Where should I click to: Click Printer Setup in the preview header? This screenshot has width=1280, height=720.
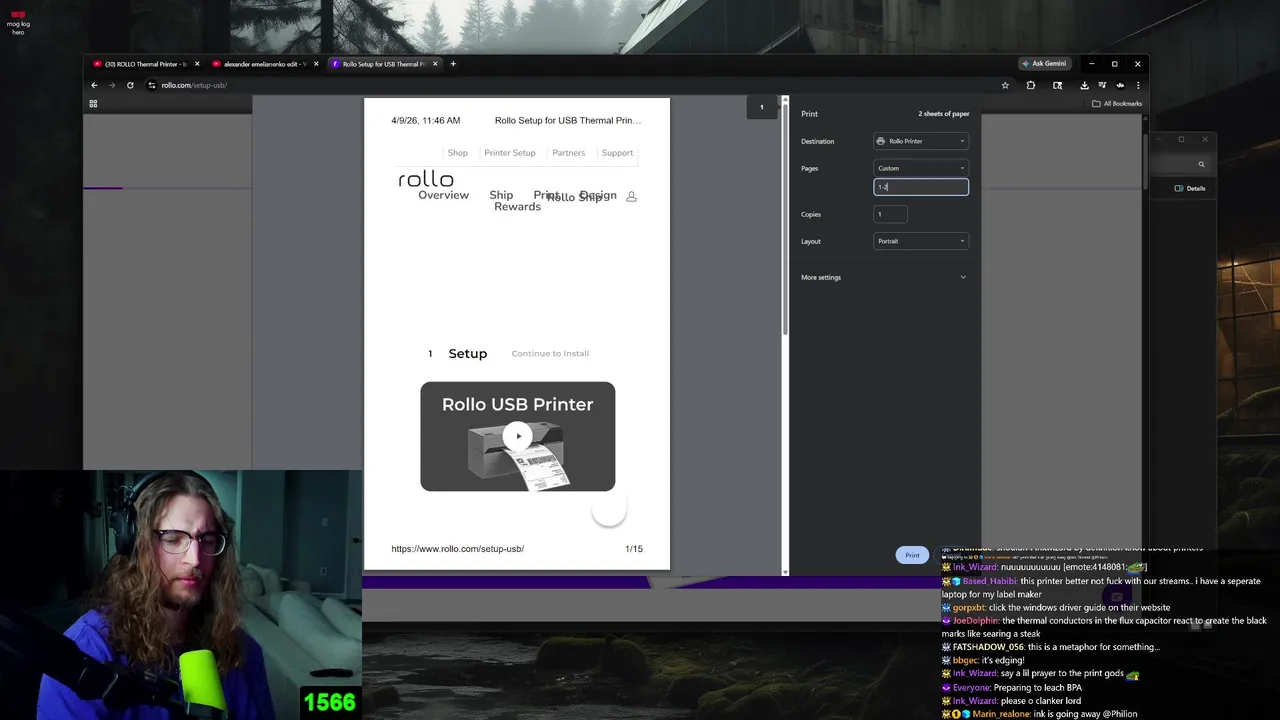point(510,153)
